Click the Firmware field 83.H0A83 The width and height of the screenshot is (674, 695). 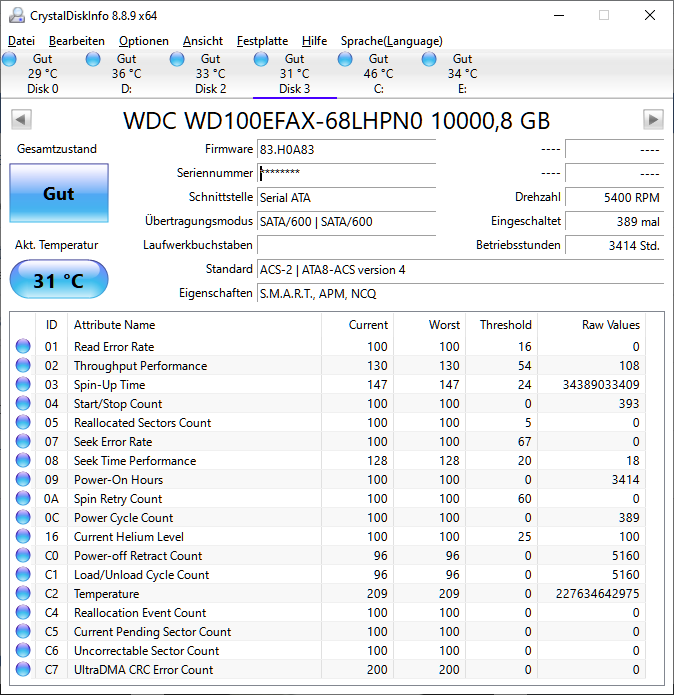[347, 149]
